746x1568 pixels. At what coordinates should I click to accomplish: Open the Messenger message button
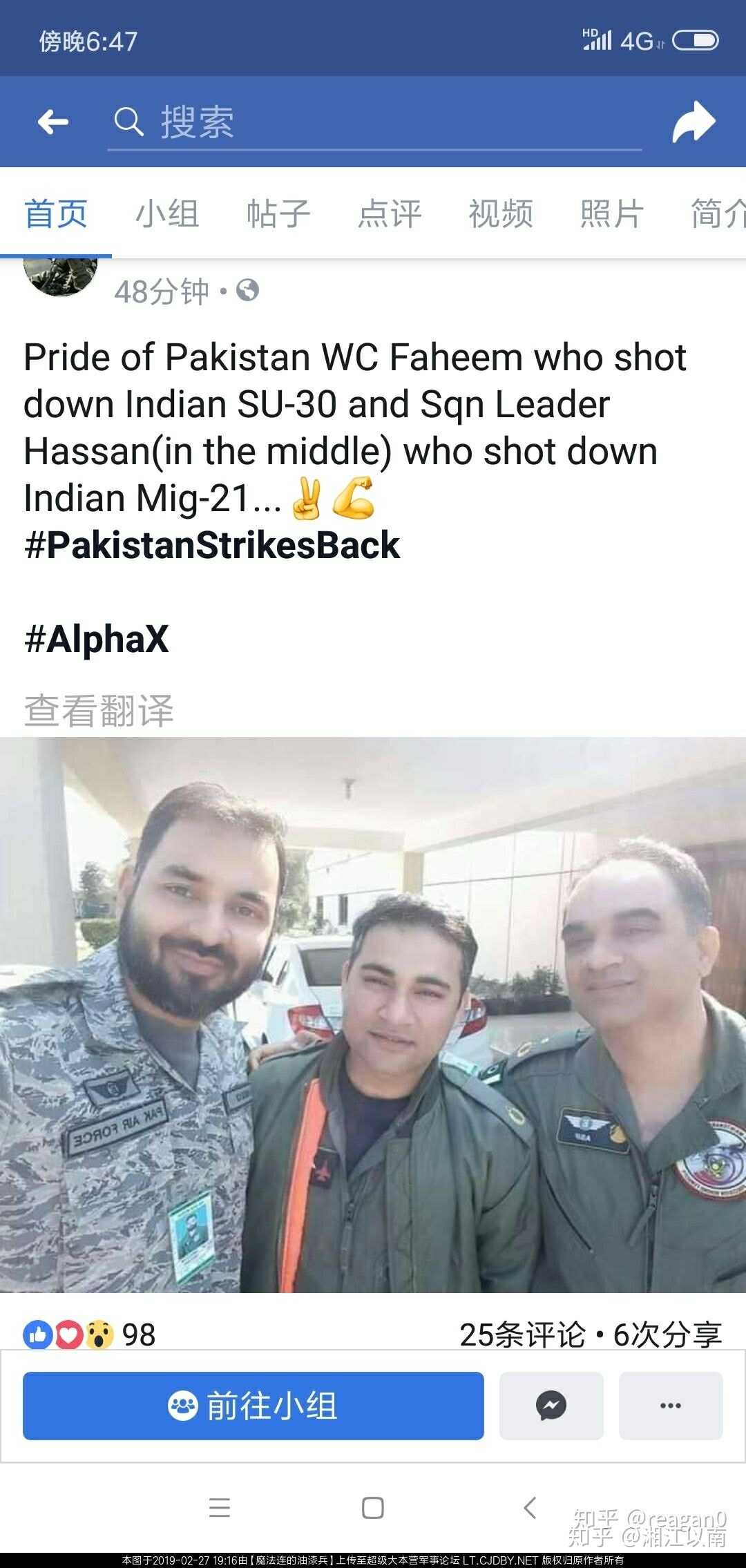[x=551, y=1406]
